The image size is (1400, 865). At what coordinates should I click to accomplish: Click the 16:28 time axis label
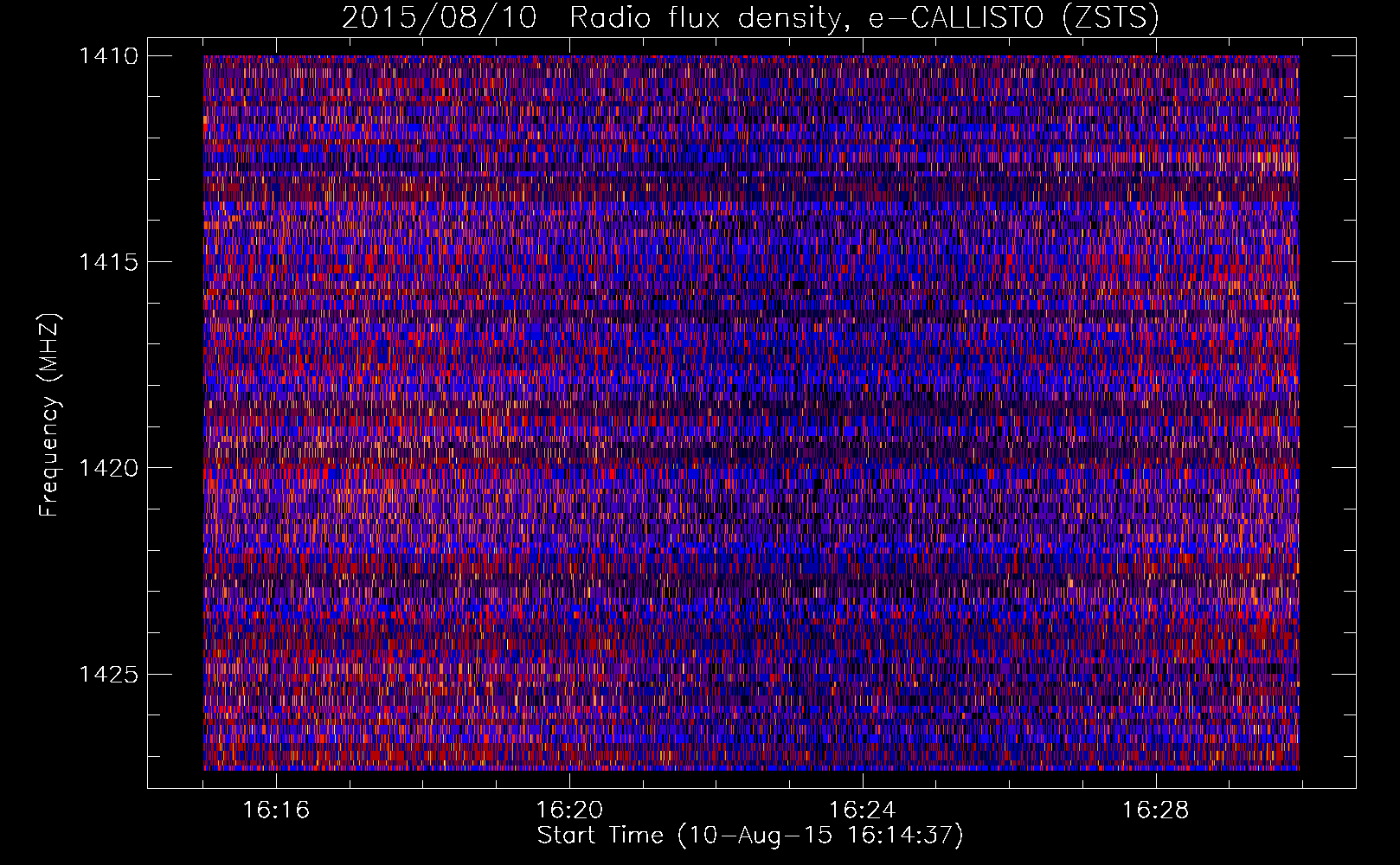point(1156,811)
